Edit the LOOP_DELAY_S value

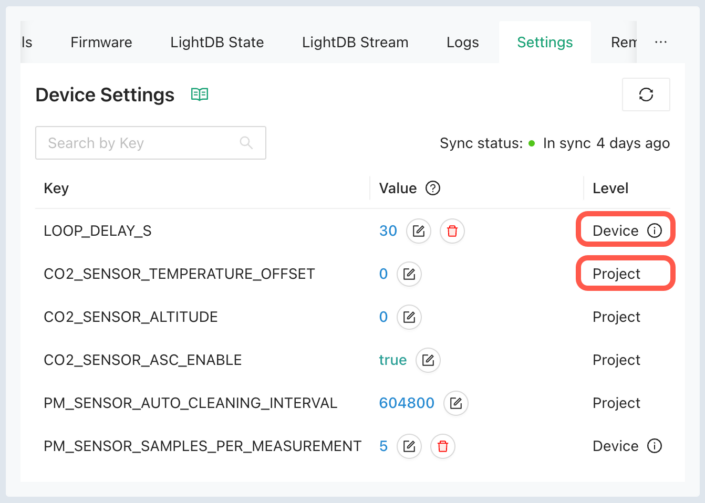pos(419,231)
